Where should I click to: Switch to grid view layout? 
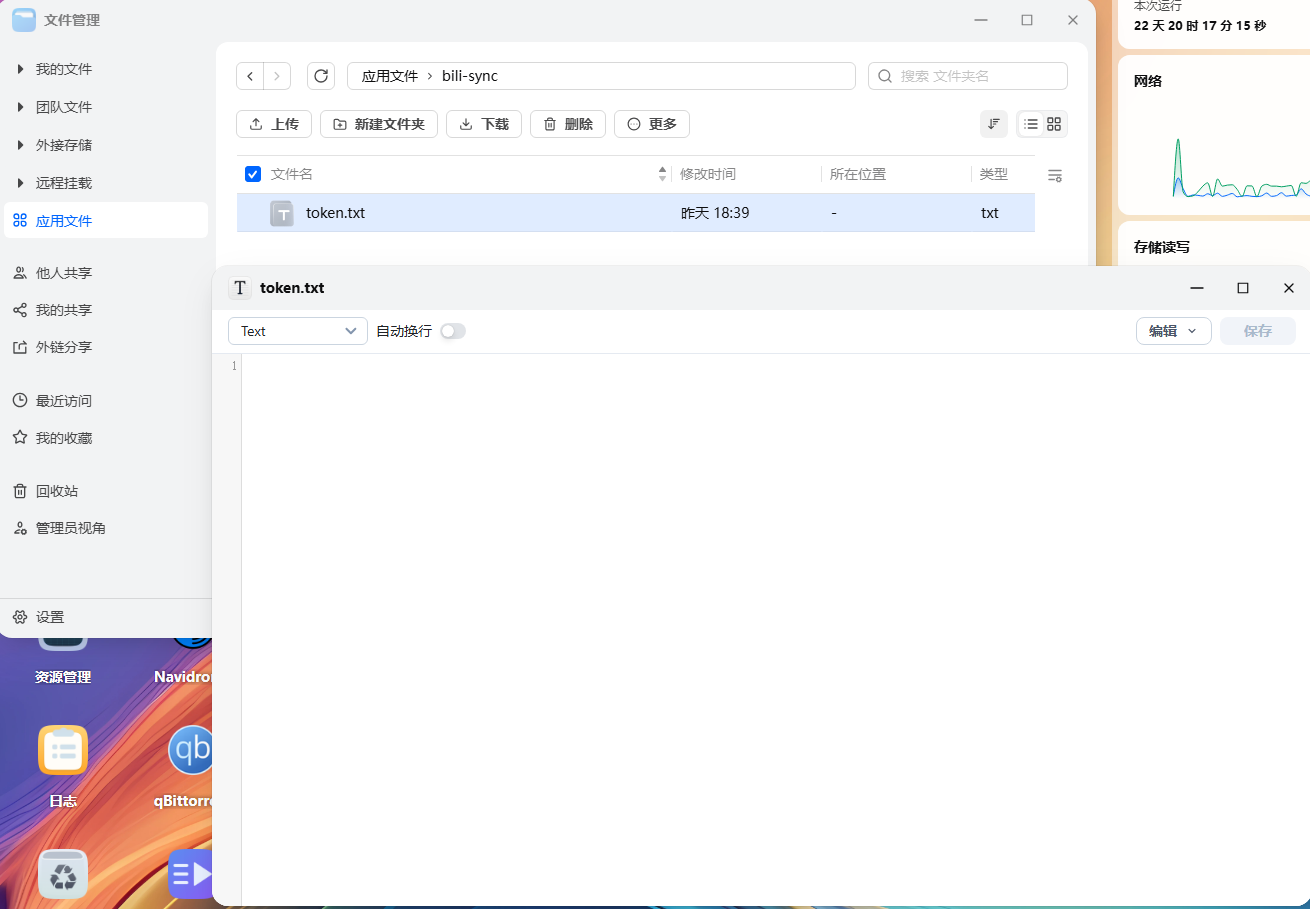1054,124
